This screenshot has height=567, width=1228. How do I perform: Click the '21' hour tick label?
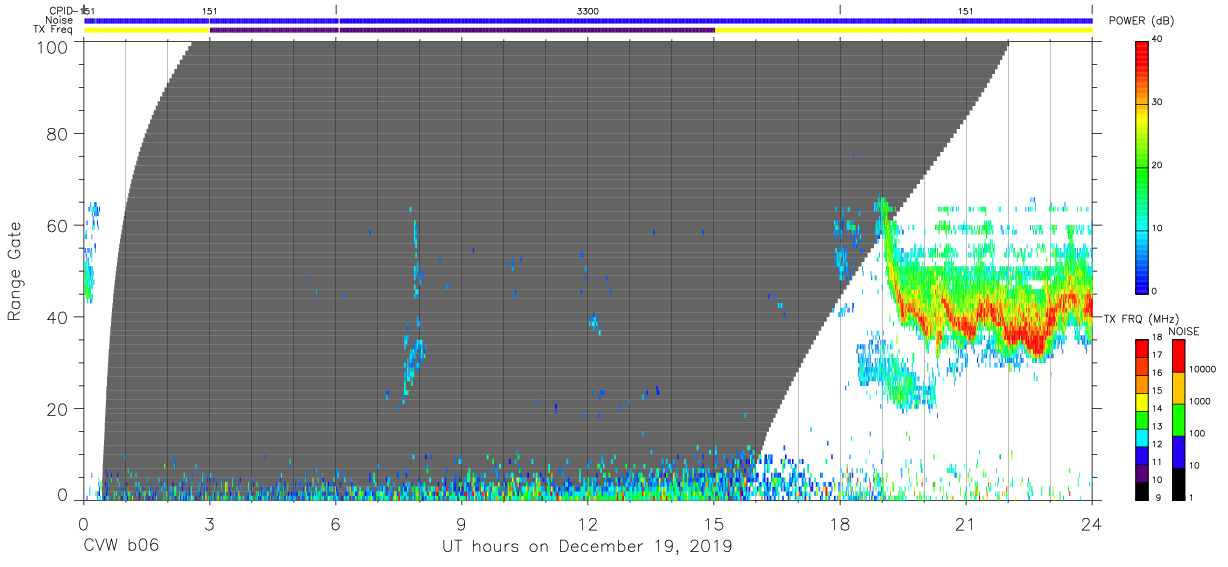click(966, 523)
